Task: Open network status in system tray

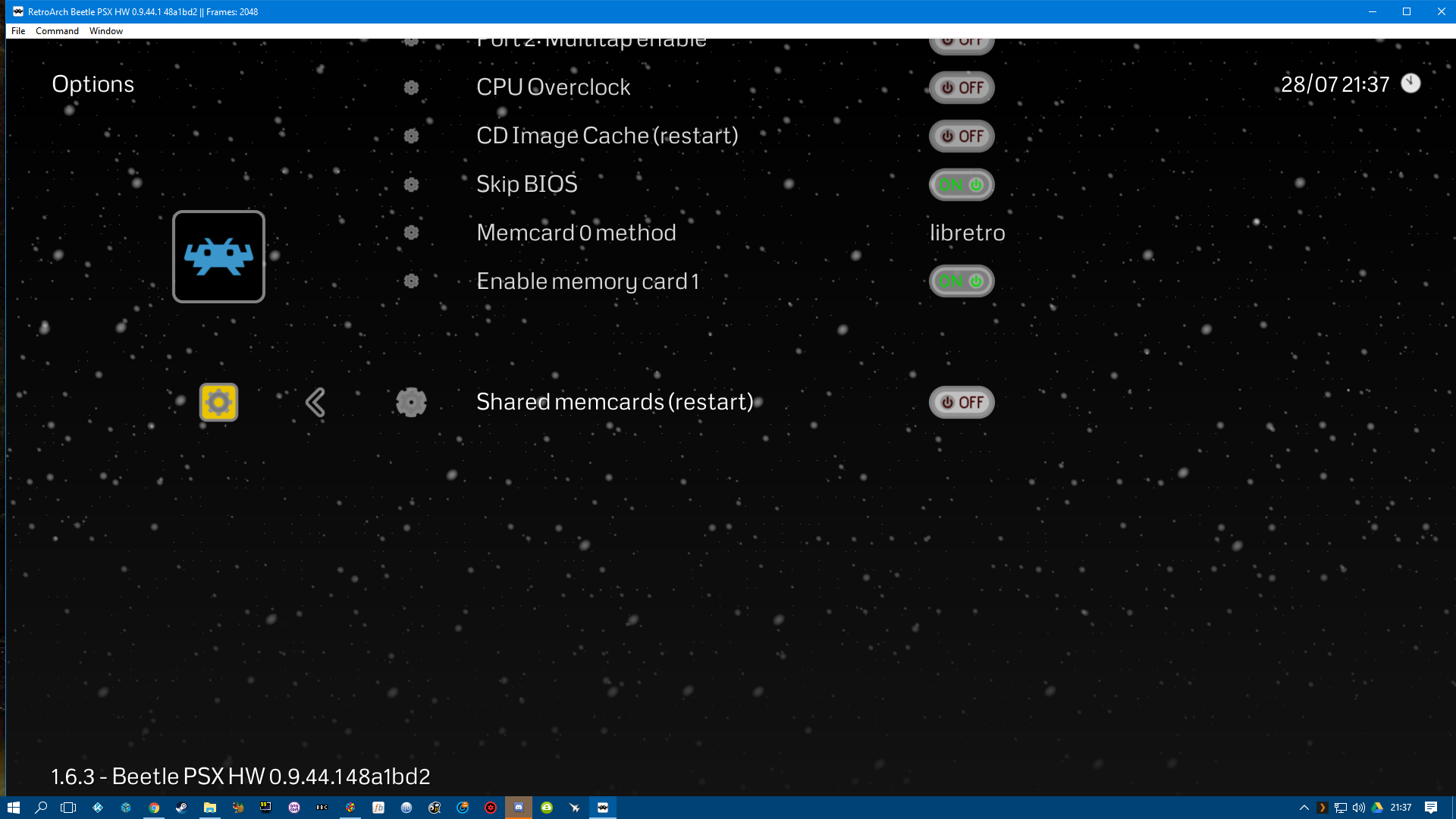Action: click(x=1341, y=808)
